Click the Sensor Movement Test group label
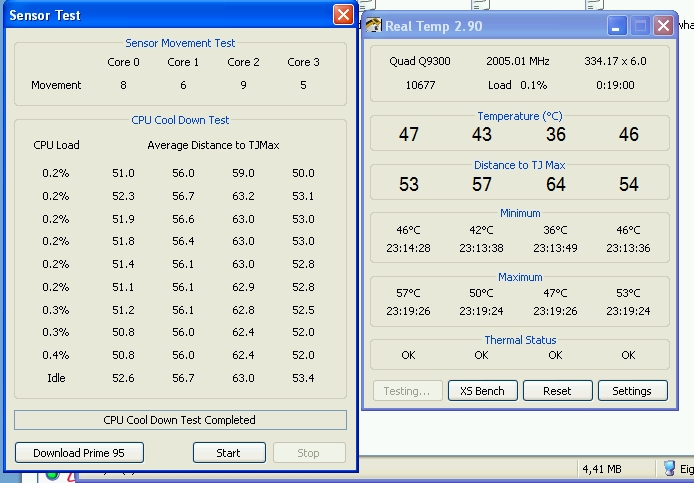Viewport: 694px width, 483px height. [180, 43]
